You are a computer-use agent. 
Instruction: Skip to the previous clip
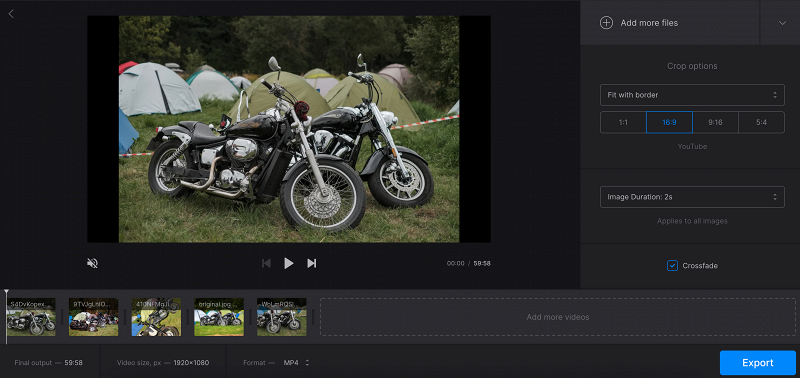point(266,263)
